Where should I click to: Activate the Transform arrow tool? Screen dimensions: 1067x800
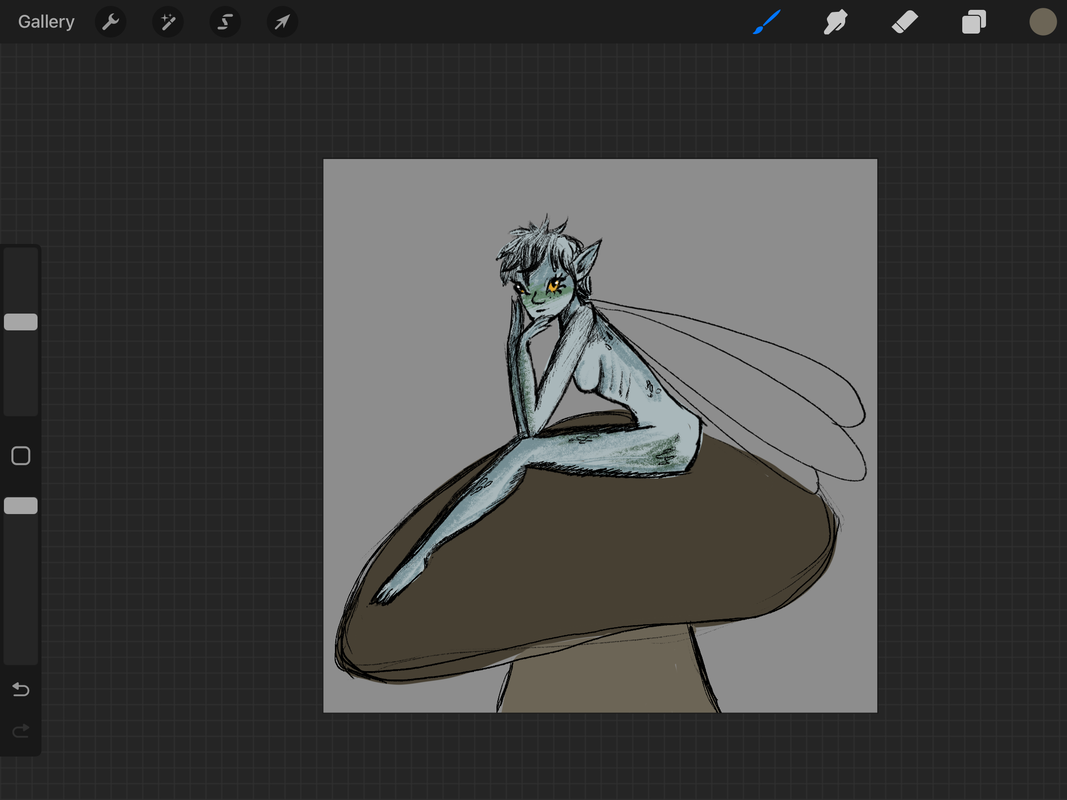(x=282, y=22)
